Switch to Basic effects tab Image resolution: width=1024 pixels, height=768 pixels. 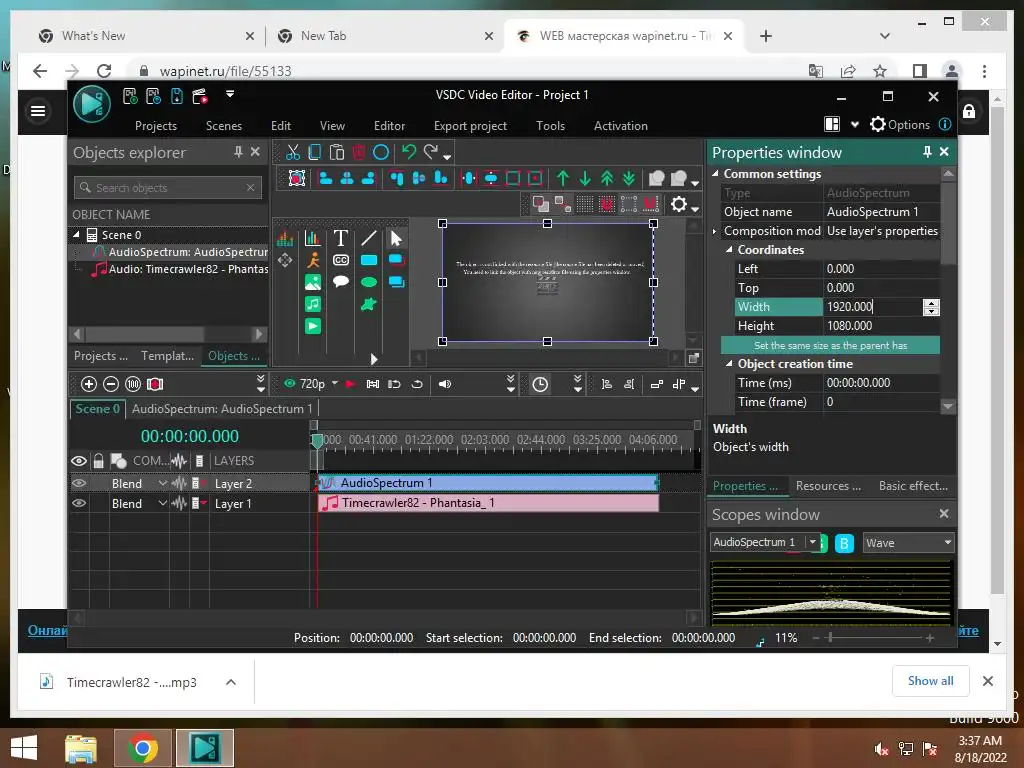(913, 486)
